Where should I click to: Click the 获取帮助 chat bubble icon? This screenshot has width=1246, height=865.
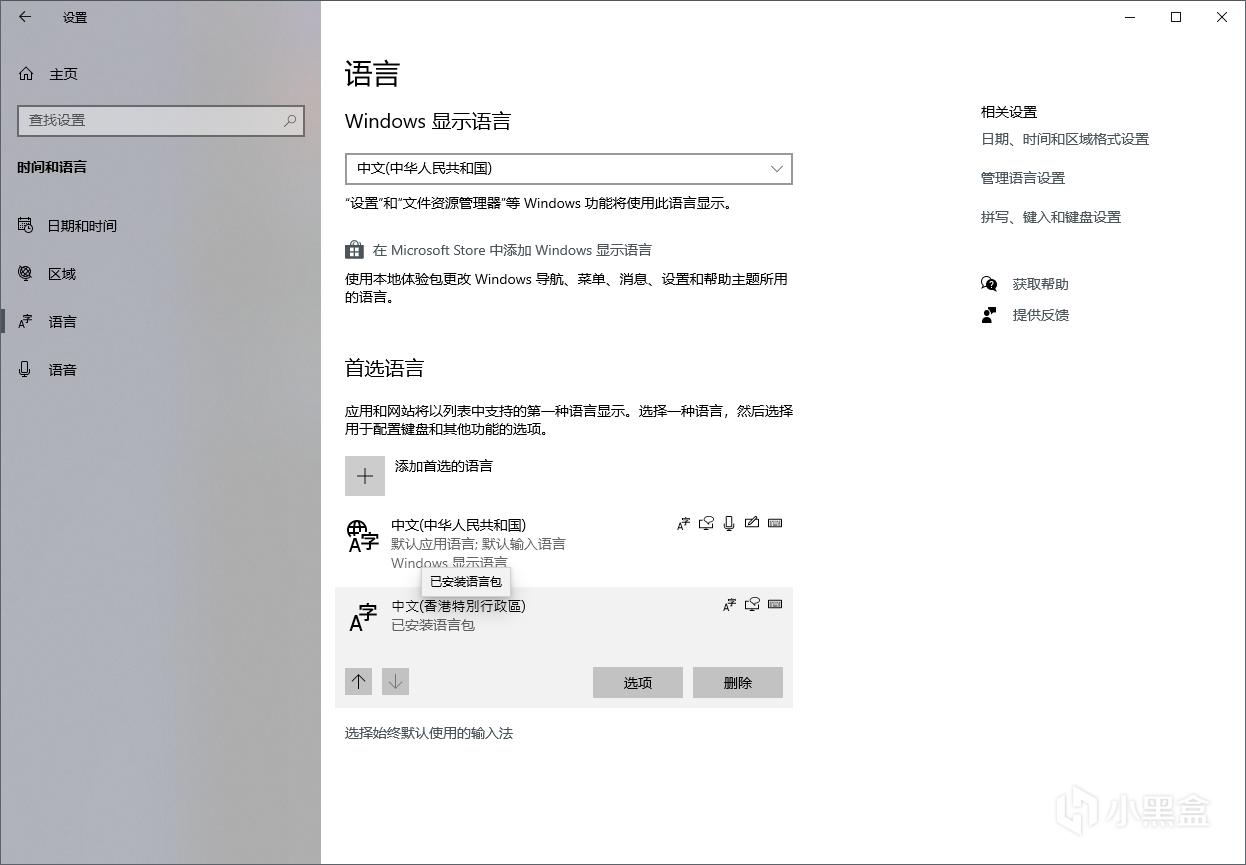point(989,284)
